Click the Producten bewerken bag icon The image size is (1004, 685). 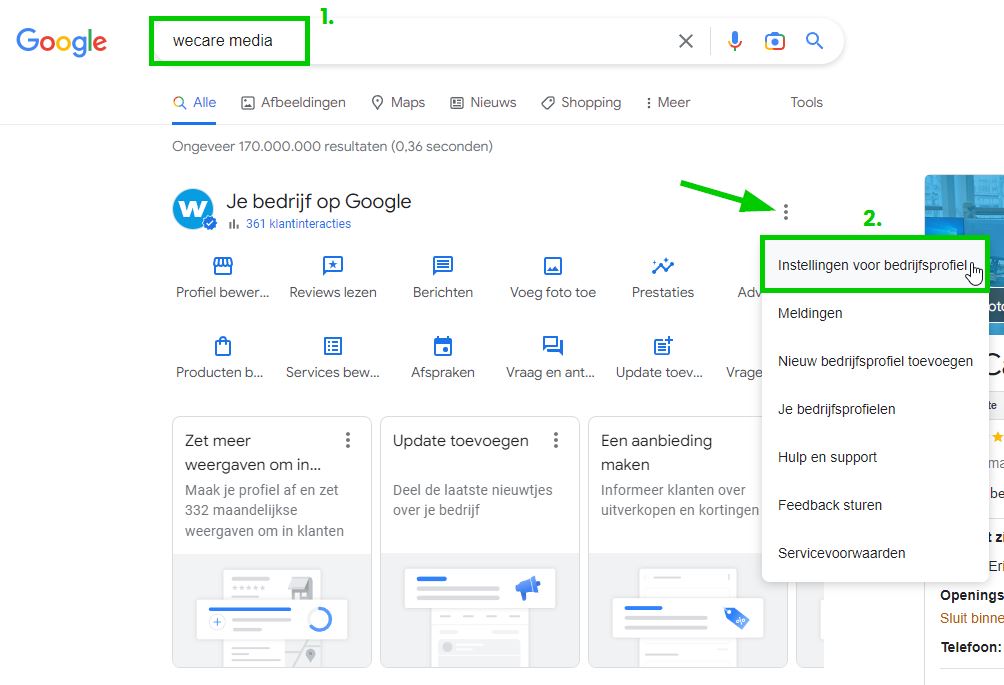pyautogui.click(x=223, y=346)
